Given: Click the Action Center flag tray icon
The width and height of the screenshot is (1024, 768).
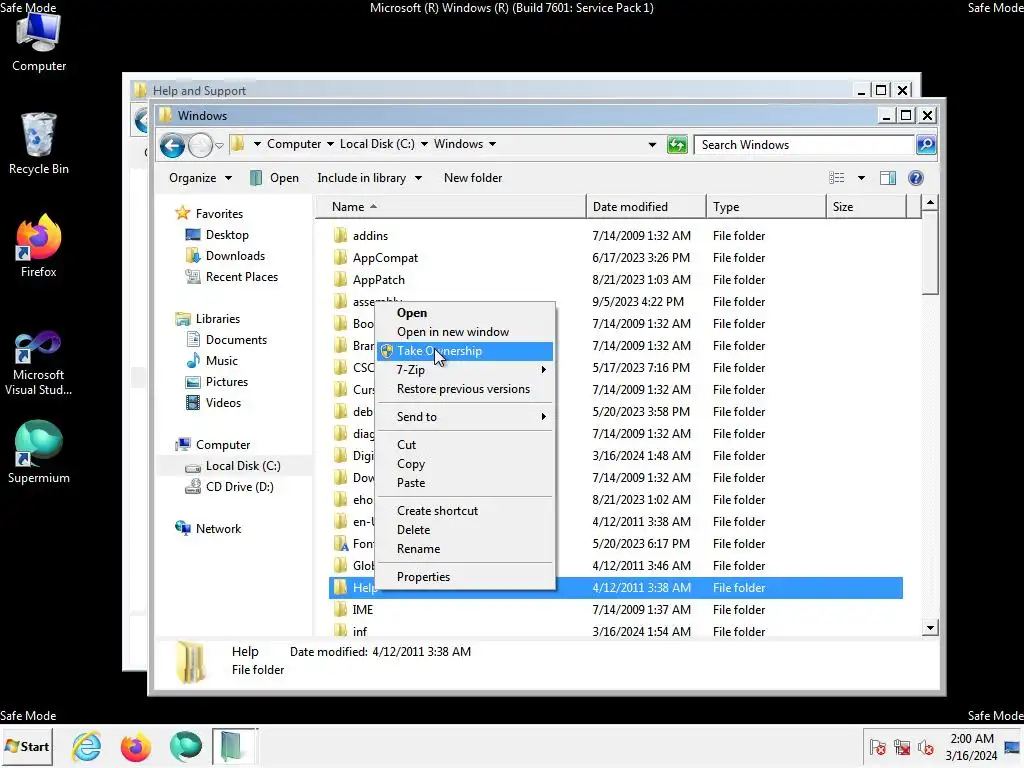Looking at the screenshot, I should point(877,747).
